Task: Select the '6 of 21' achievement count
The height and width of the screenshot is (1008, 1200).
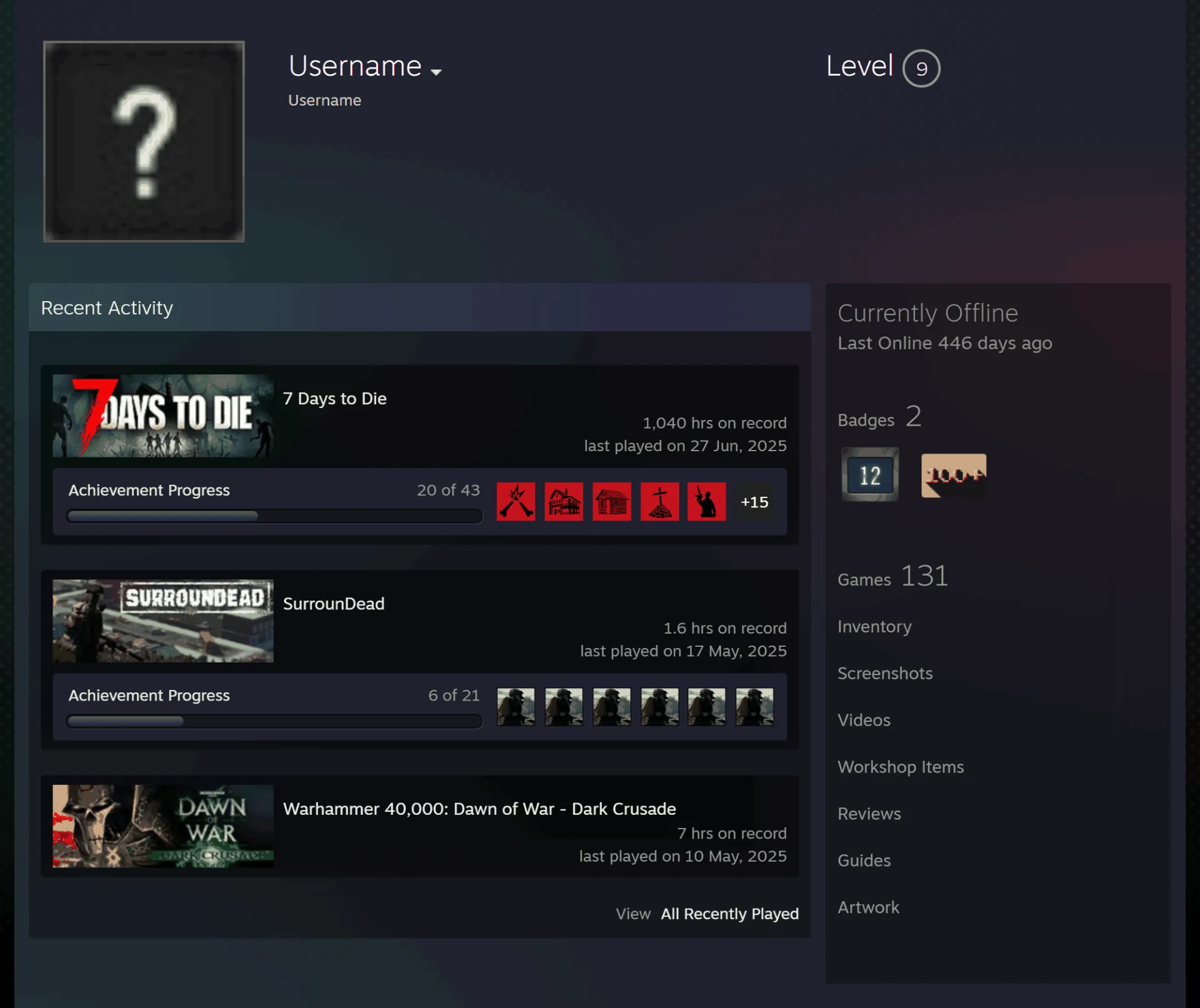Action: (x=454, y=695)
